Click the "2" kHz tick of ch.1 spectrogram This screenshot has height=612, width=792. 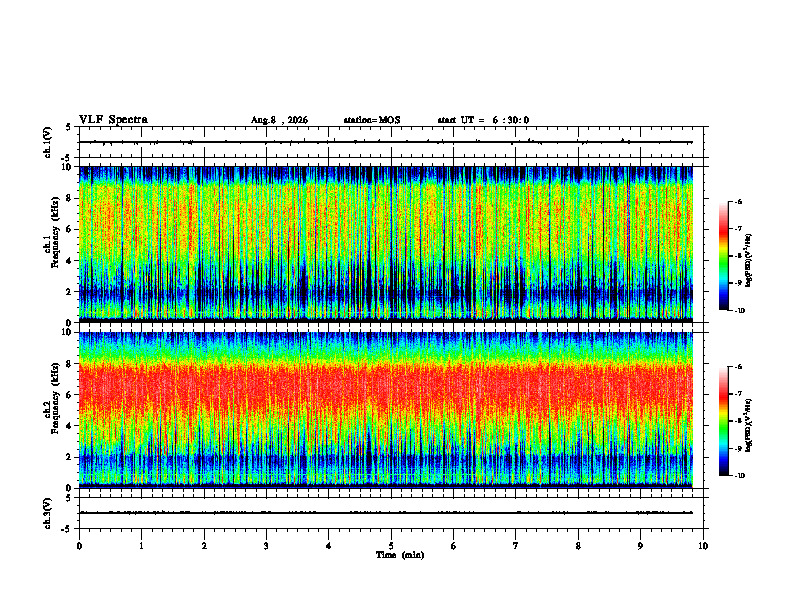[70, 292]
